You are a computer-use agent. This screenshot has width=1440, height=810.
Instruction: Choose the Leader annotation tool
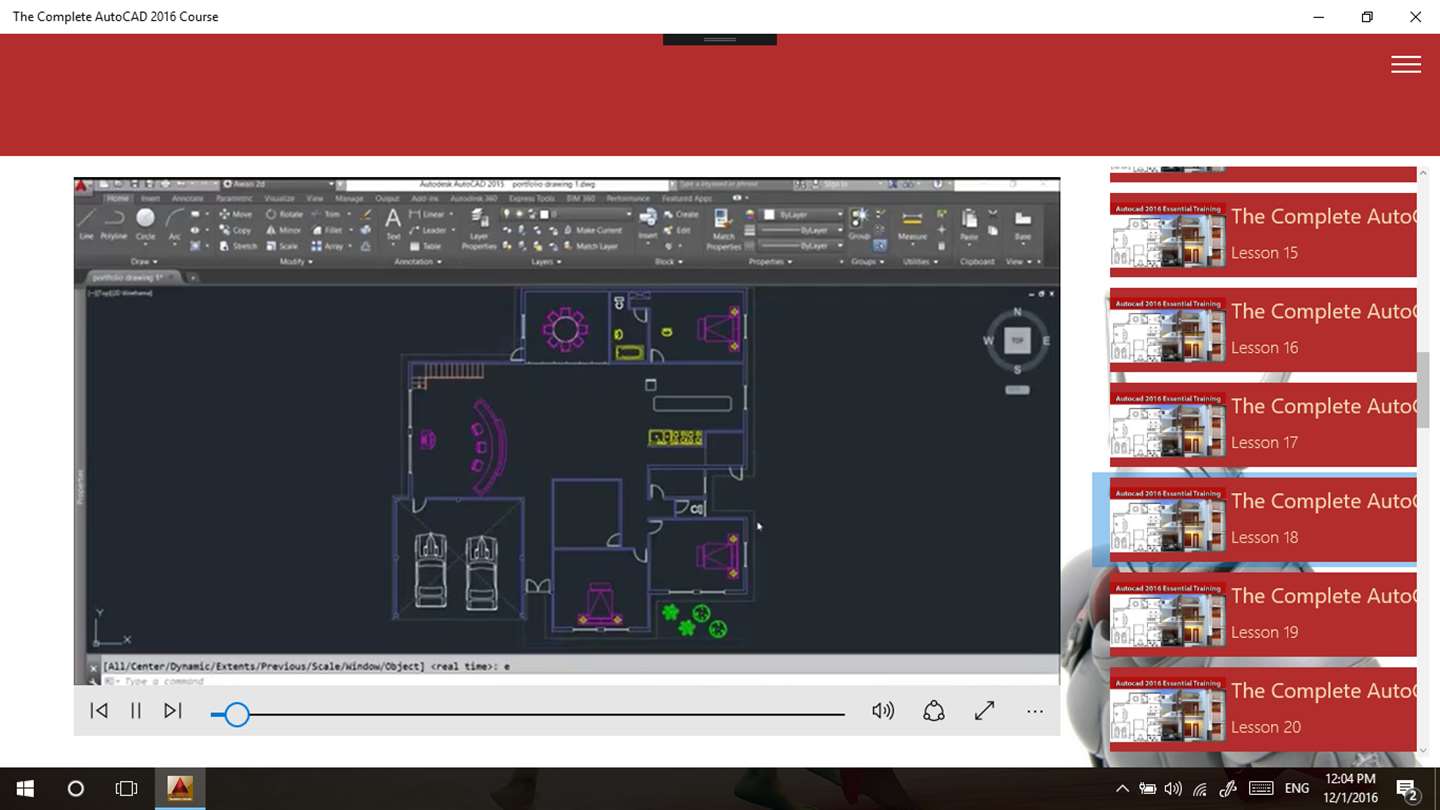coord(429,230)
